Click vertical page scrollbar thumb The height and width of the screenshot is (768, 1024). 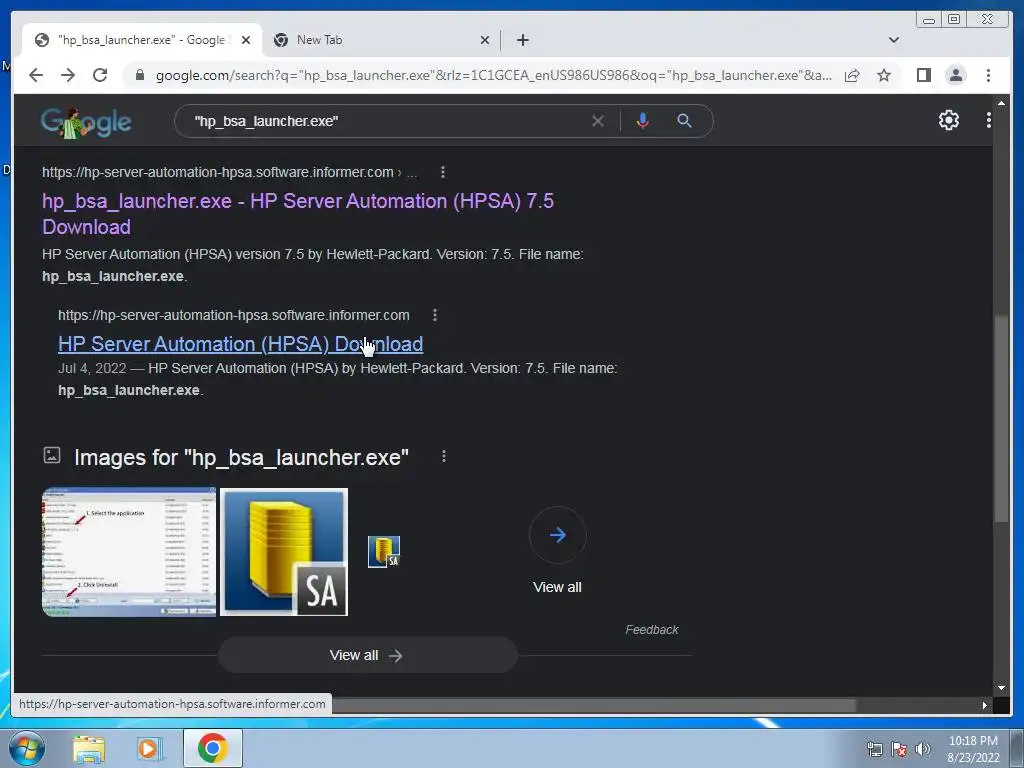pyautogui.click(x=1001, y=418)
